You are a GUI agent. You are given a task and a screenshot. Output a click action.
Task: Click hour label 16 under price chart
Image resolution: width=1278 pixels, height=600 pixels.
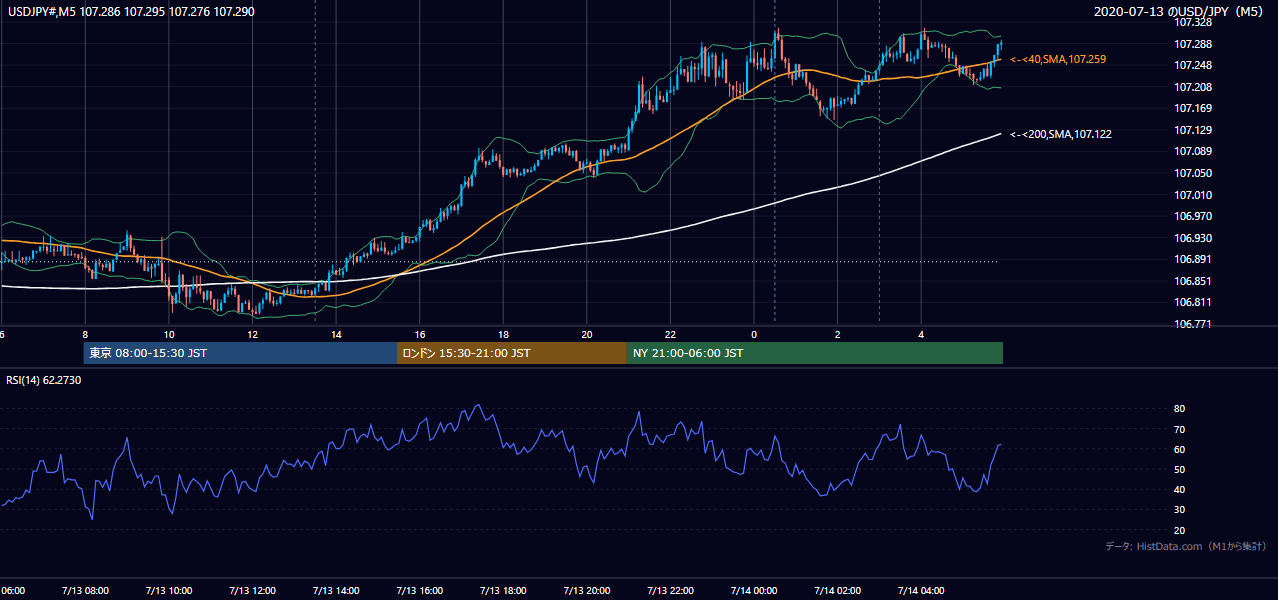420,334
